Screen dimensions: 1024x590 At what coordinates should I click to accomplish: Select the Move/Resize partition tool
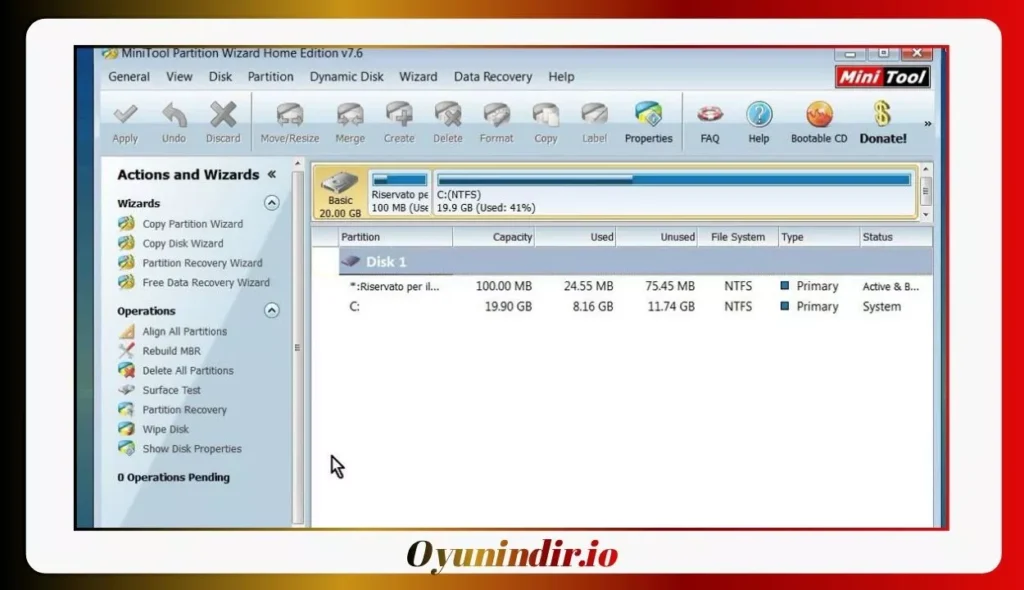point(289,123)
